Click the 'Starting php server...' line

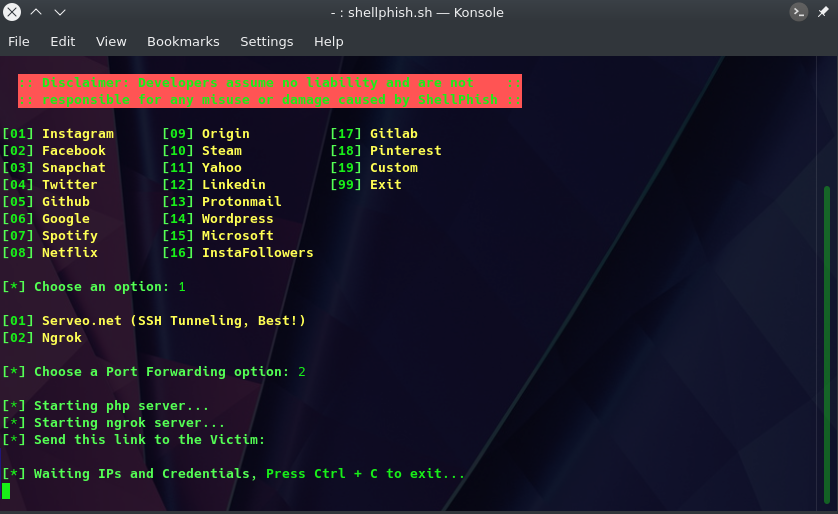click(x=105, y=406)
